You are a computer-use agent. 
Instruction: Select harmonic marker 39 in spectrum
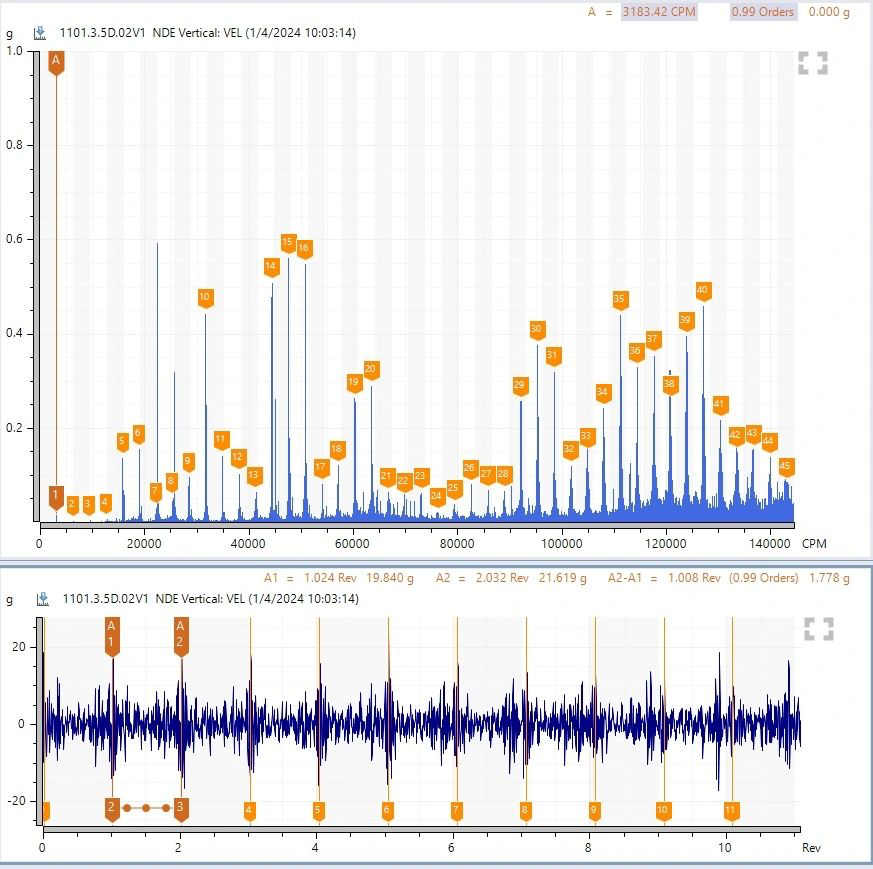[686, 321]
